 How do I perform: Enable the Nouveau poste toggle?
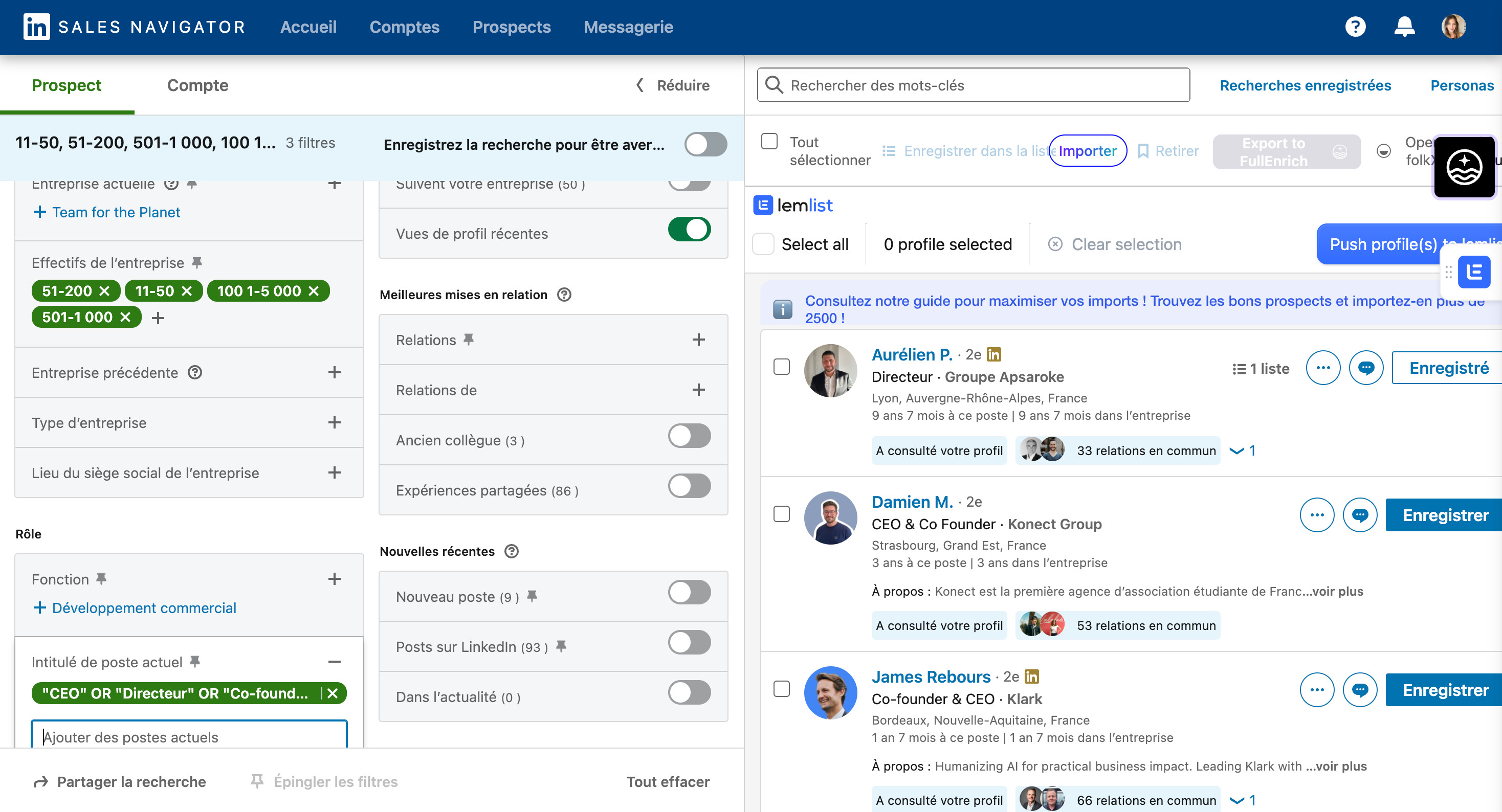pos(689,592)
